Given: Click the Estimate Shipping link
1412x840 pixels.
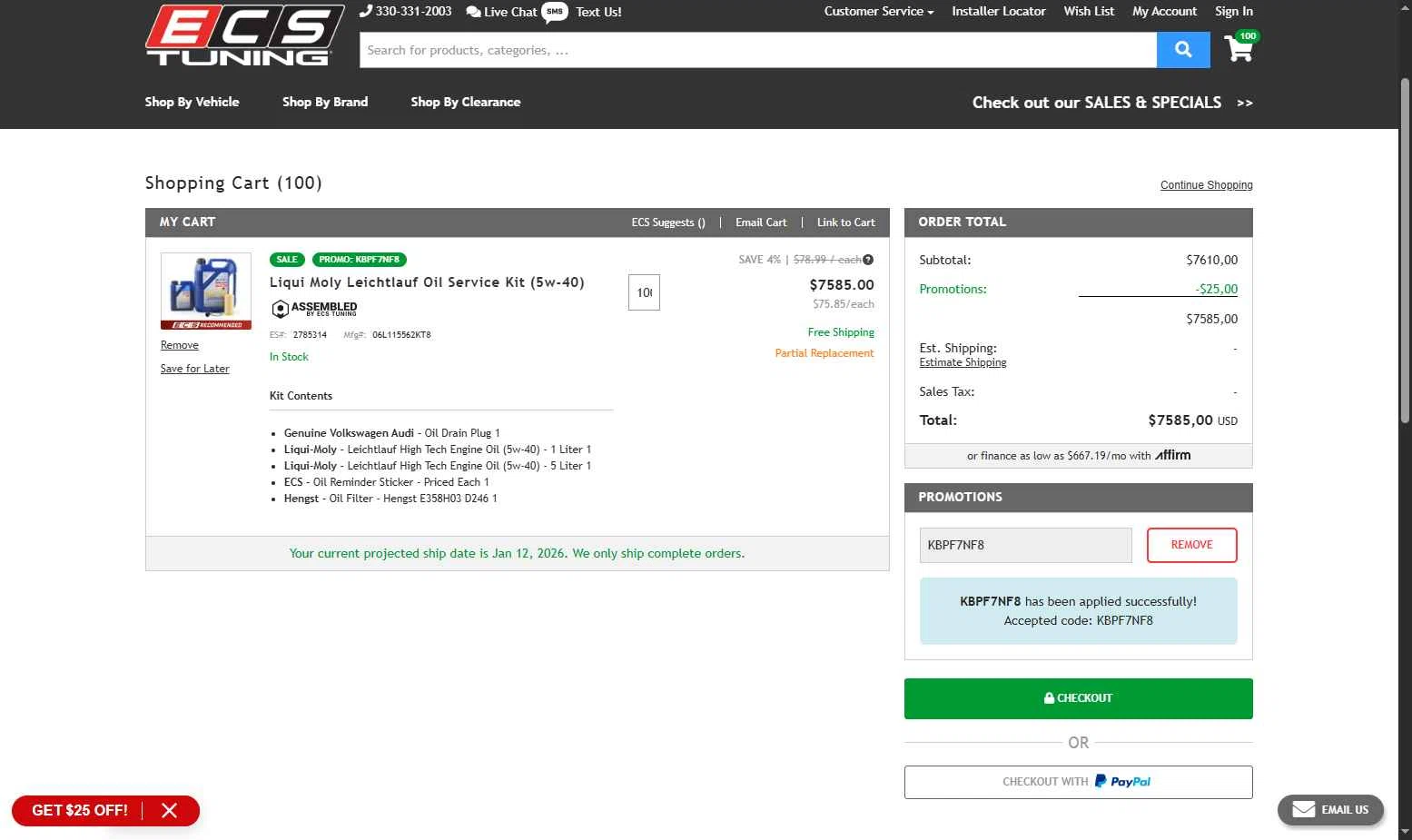Looking at the screenshot, I should pos(963,362).
